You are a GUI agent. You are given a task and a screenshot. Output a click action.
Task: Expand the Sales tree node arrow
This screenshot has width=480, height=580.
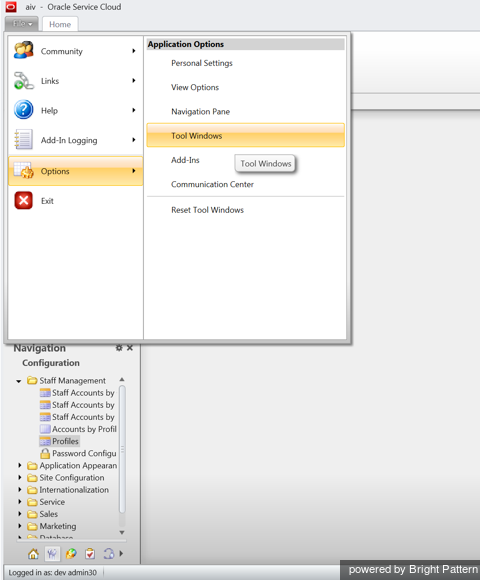(20, 514)
